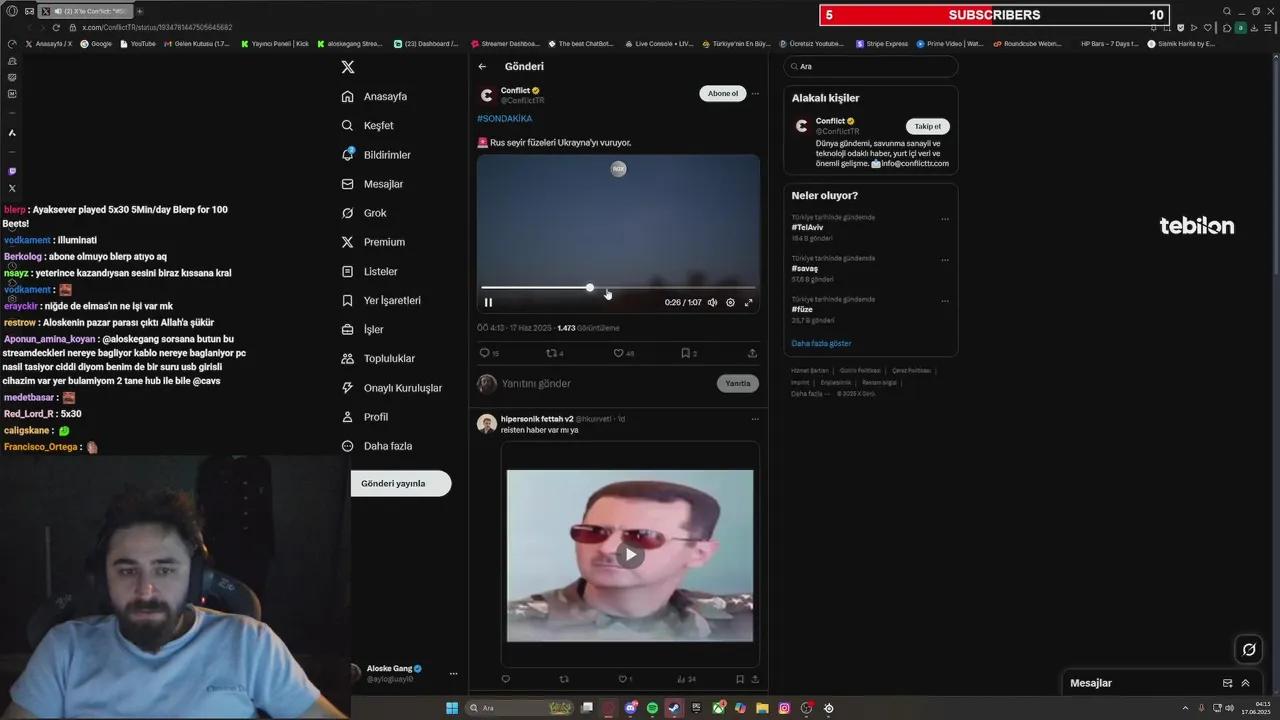1280x720 pixels.
Task: Open the Conflict post more-options menu
Action: 755,93
